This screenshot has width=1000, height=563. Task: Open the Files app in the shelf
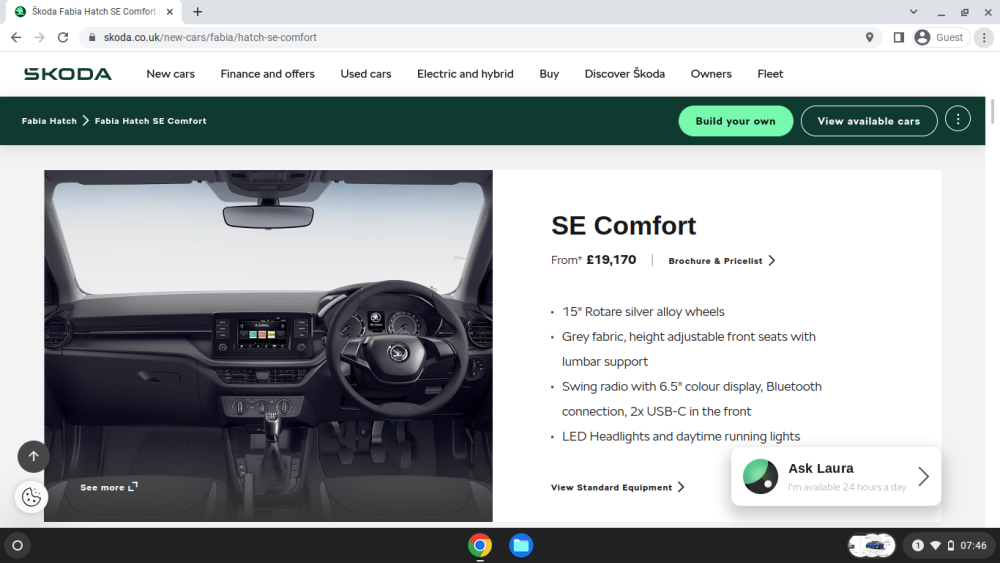coord(521,545)
